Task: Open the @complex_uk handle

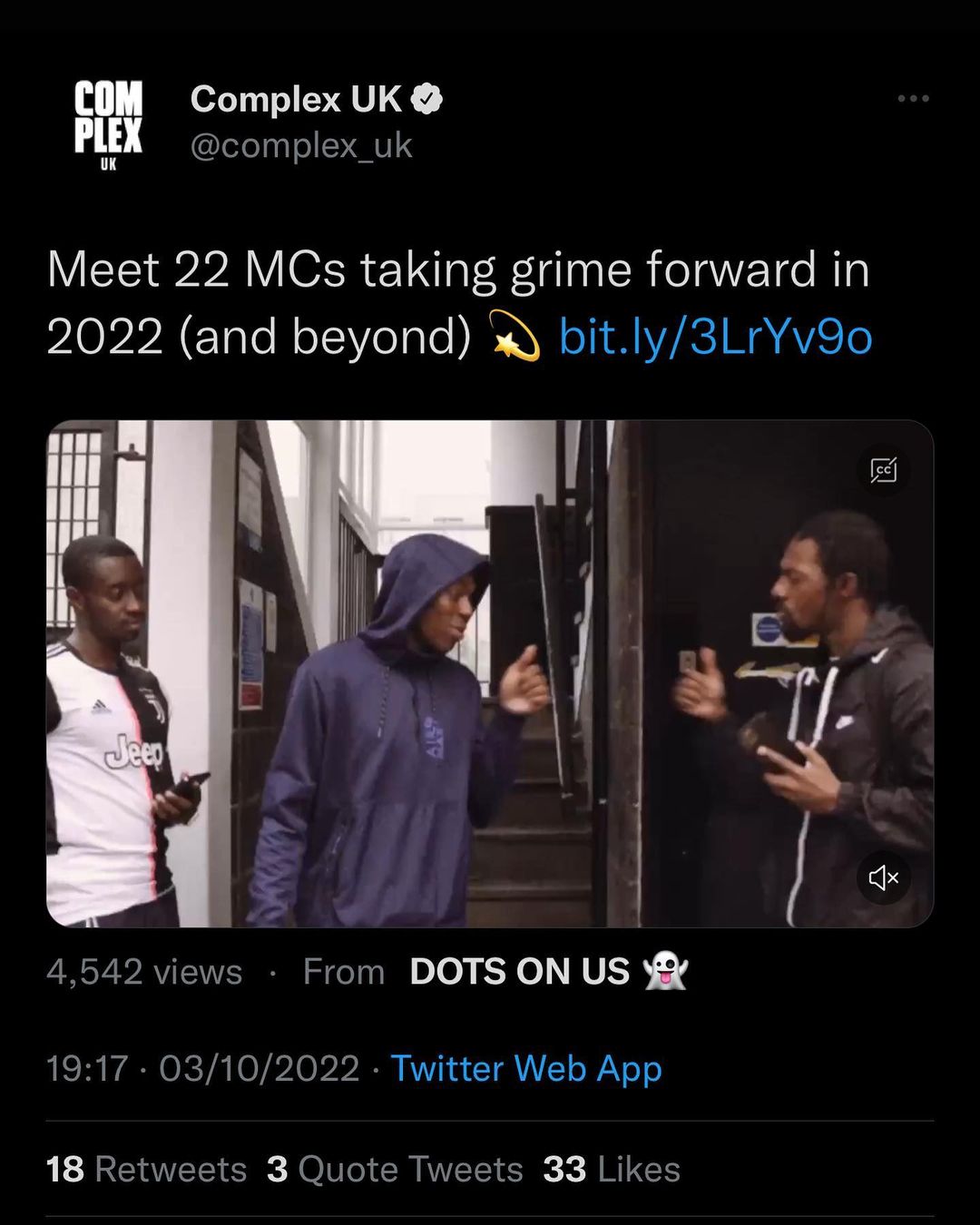Action: pyautogui.click(x=301, y=146)
